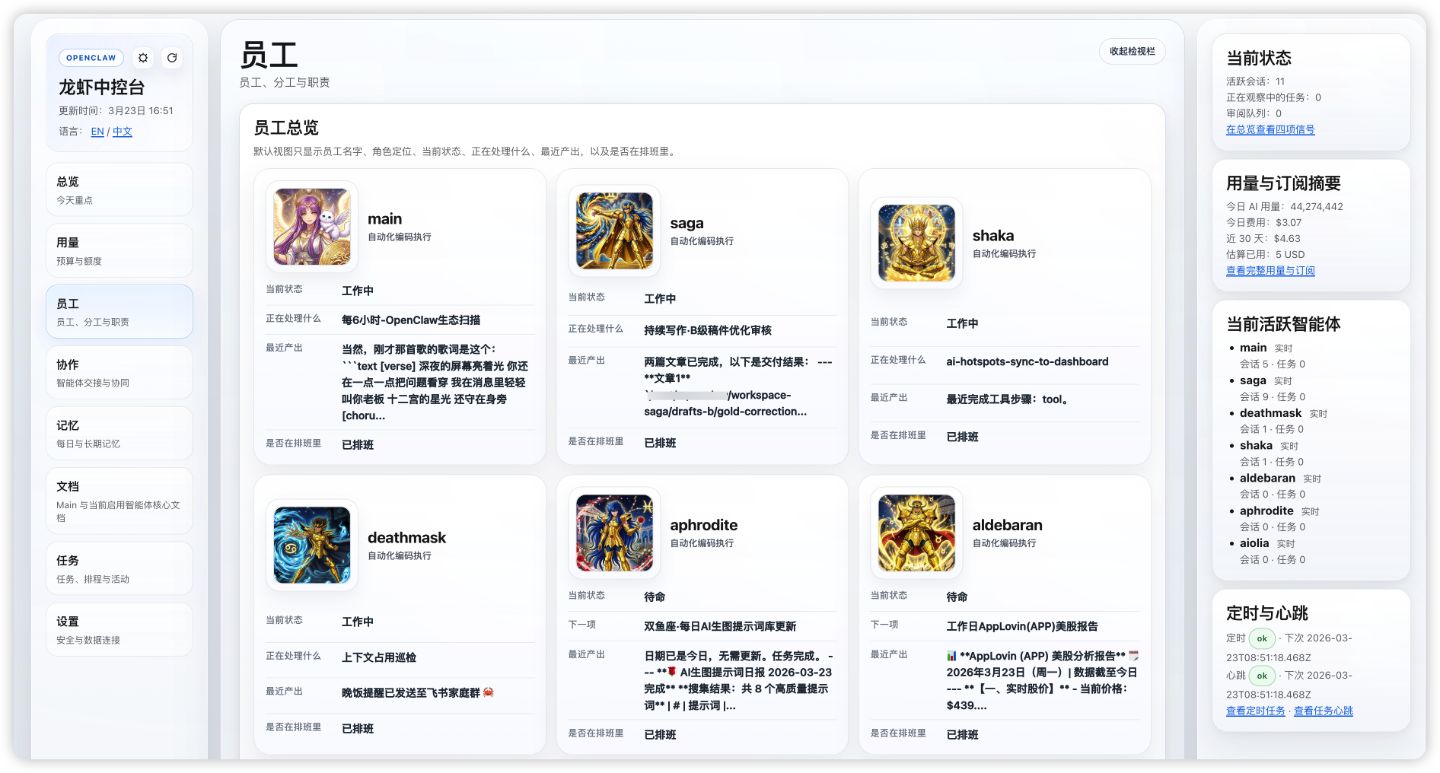Open the 总览 sidebar section
1440x773 pixels.
pyautogui.click(x=119, y=190)
